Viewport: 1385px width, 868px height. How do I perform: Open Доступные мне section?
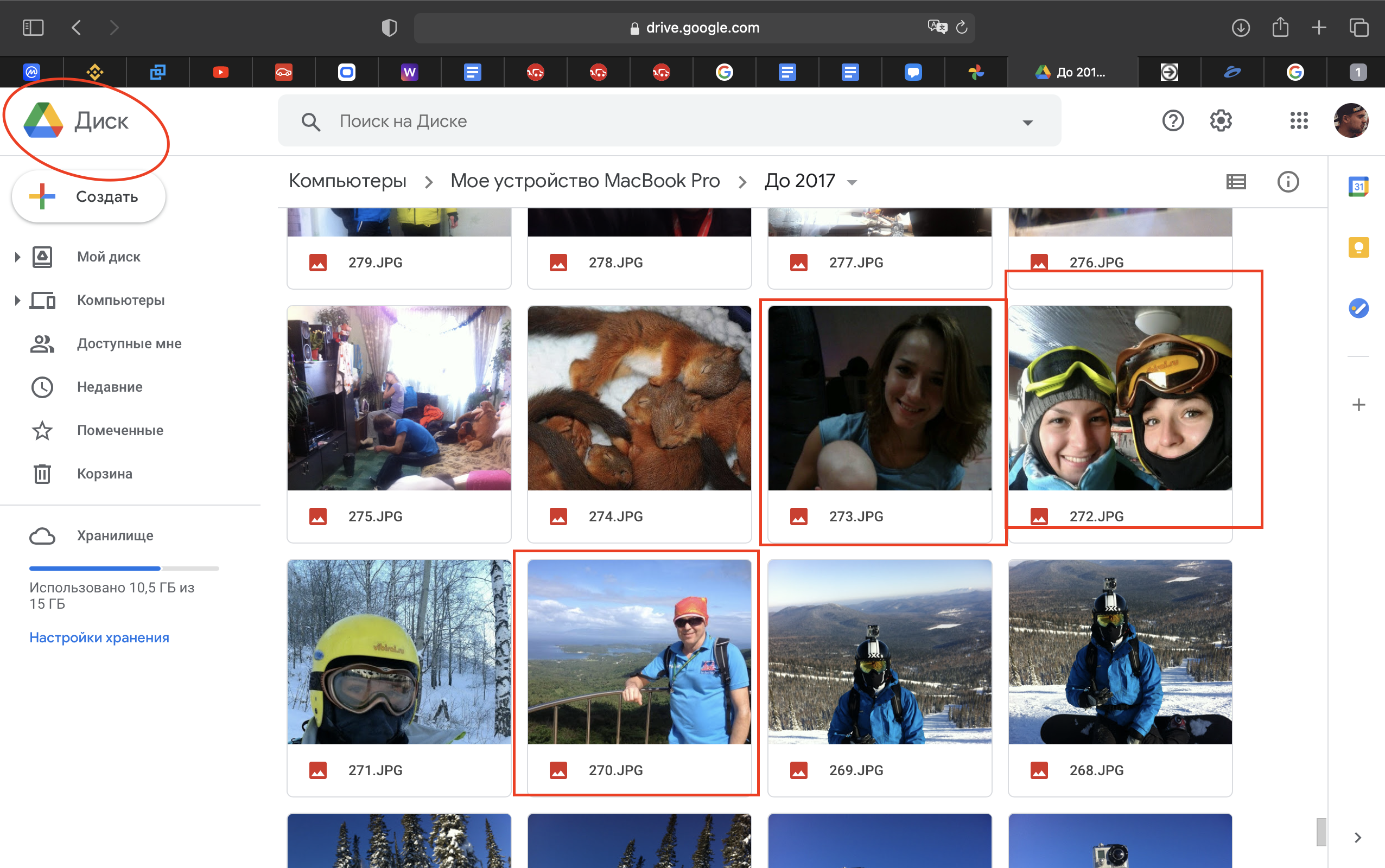(x=130, y=344)
